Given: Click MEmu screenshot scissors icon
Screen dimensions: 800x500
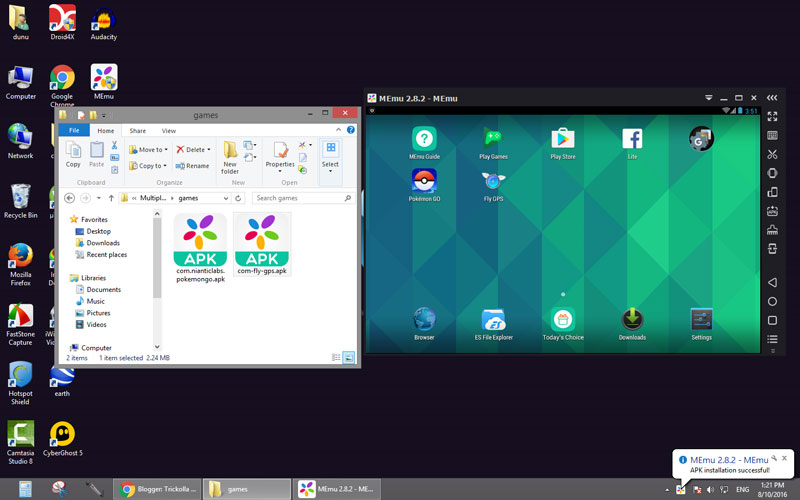Looking at the screenshot, I should 772,154.
